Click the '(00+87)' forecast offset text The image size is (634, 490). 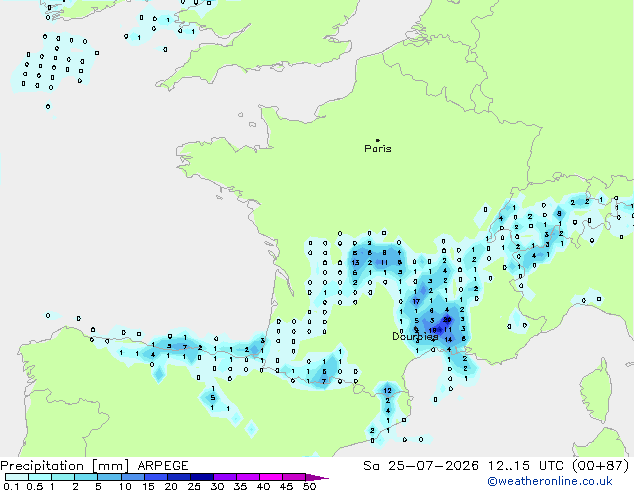(x=601, y=466)
